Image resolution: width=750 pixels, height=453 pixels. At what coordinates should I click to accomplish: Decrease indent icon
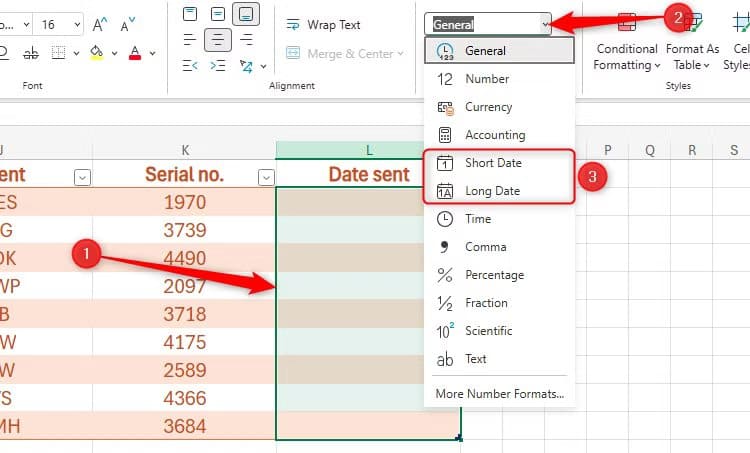(x=190, y=66)
